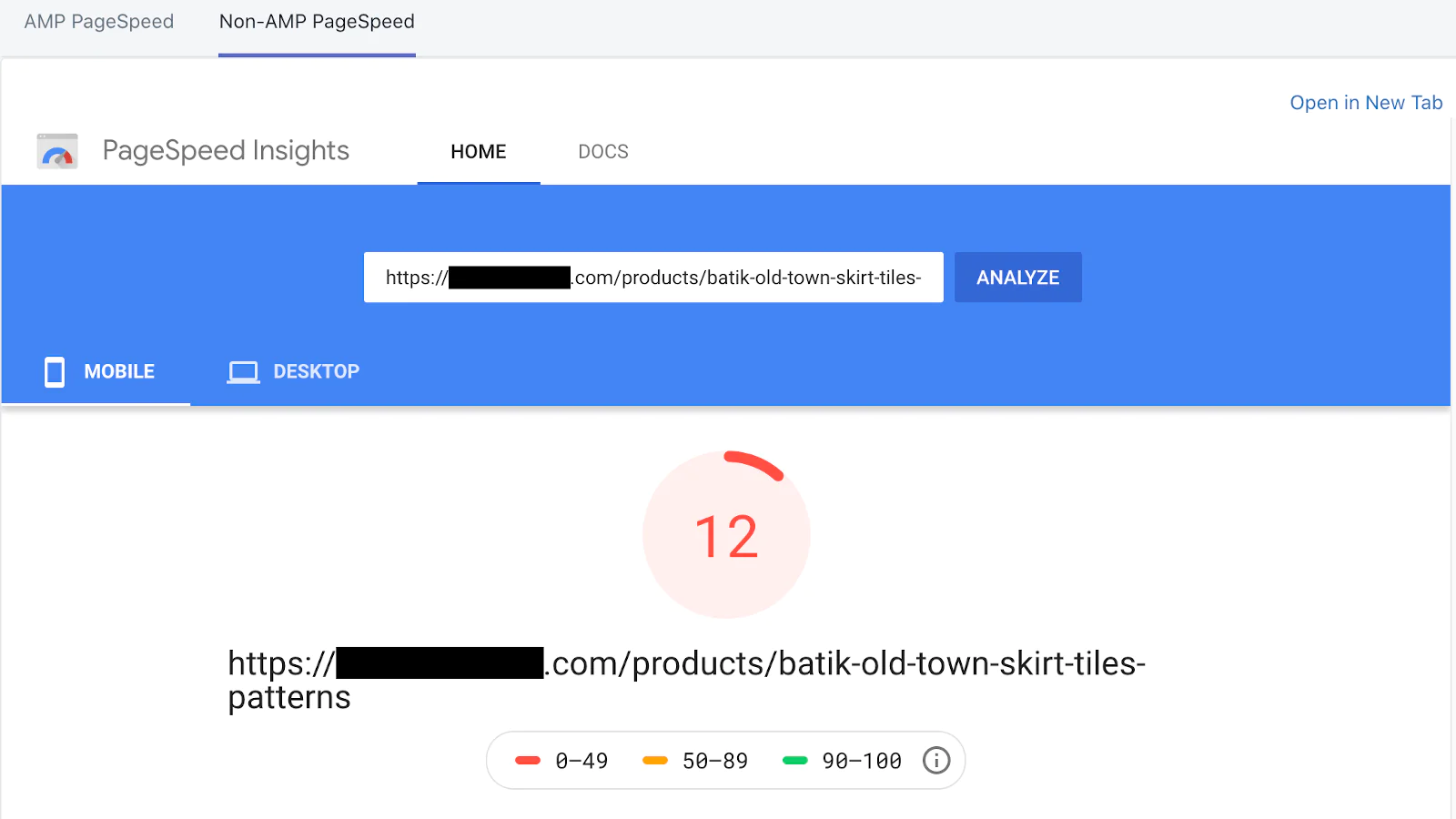
Task: Open PageSpeed report in new tab
Action: coord(1366,103)
